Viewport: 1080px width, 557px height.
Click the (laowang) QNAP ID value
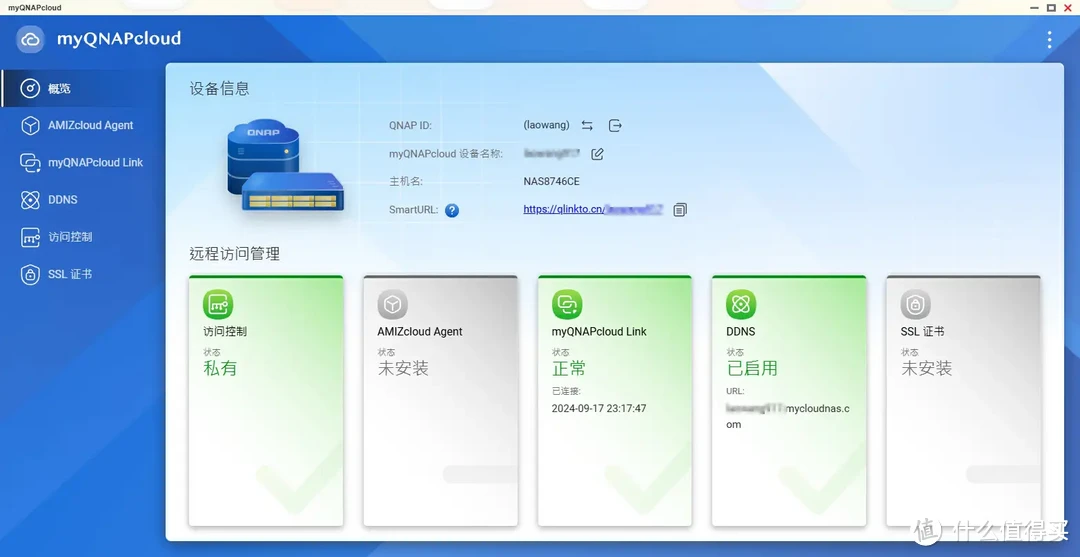coord(547,125)
